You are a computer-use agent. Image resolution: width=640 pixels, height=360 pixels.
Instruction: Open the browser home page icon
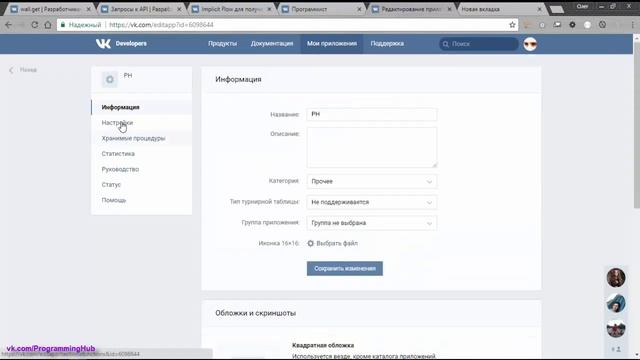tap(48, 25)
